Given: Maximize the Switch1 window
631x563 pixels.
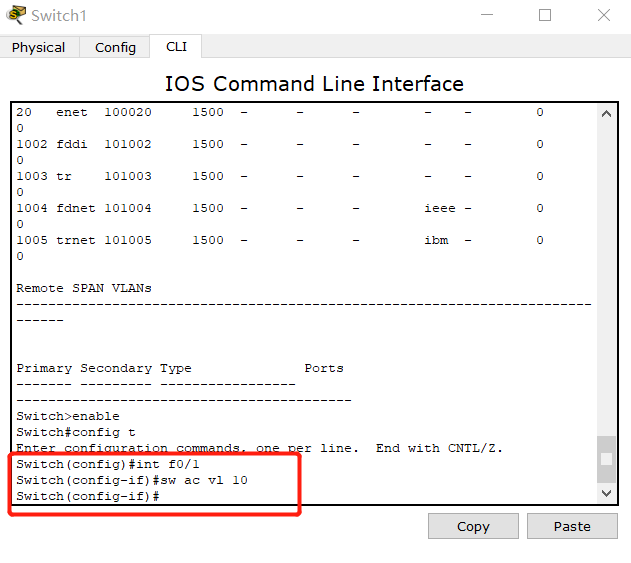Looking at the screenshot, I should (x=545, y=15).
